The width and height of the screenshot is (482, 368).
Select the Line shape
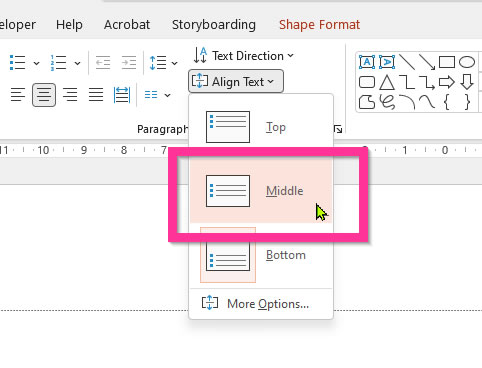407,62
